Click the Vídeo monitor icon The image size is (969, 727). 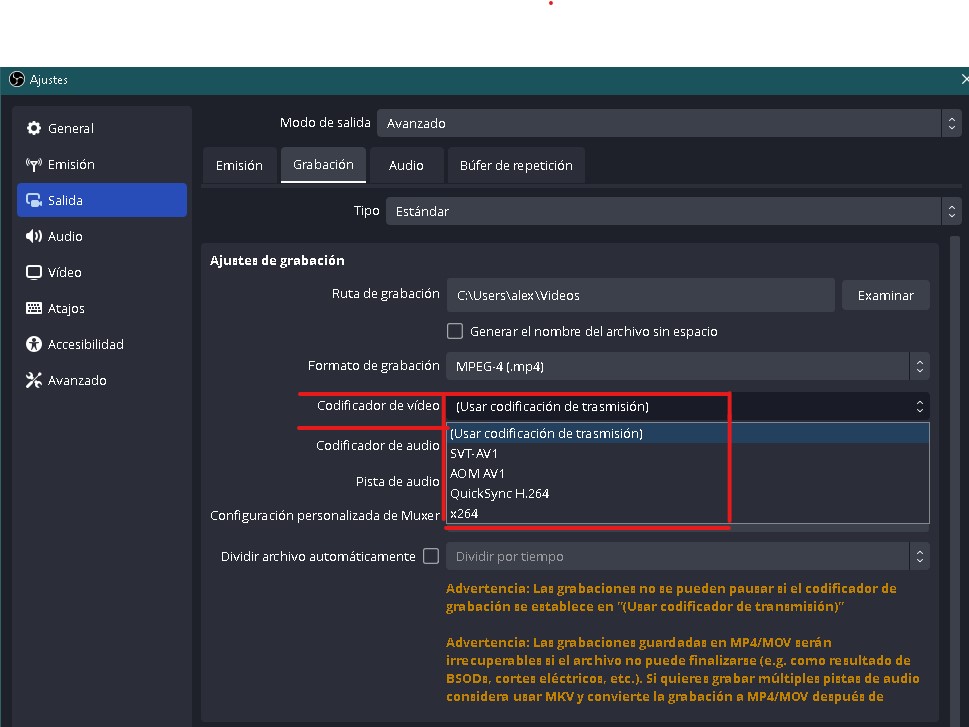pyautogui.click(x=33, y=272)
